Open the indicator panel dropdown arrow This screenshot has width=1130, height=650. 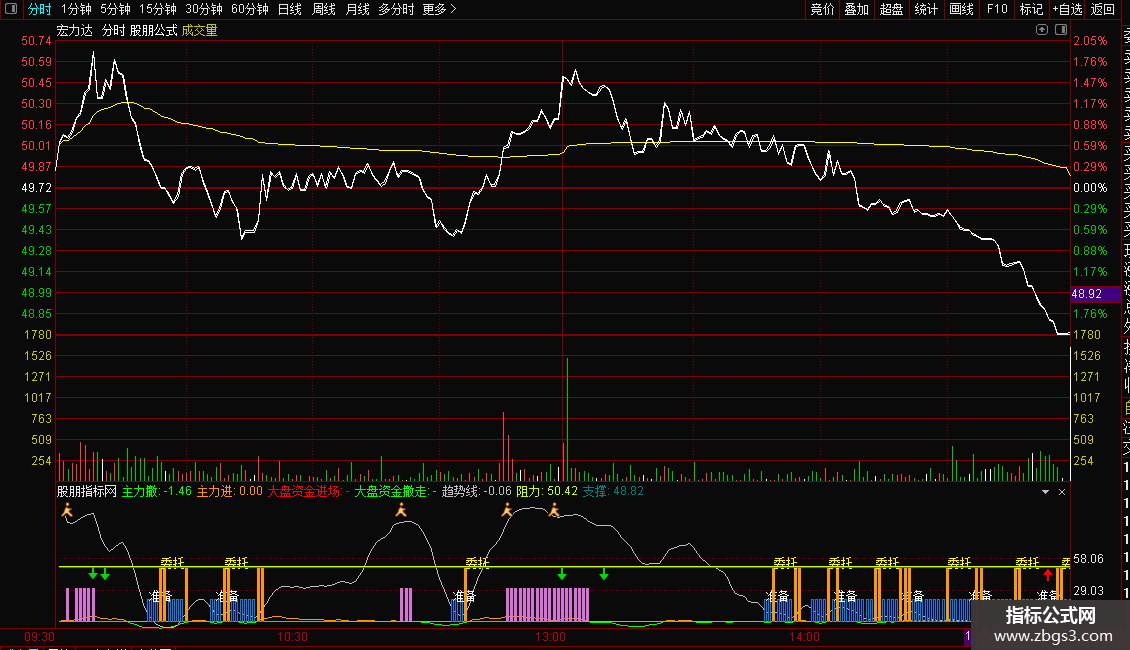point(1046,492)
